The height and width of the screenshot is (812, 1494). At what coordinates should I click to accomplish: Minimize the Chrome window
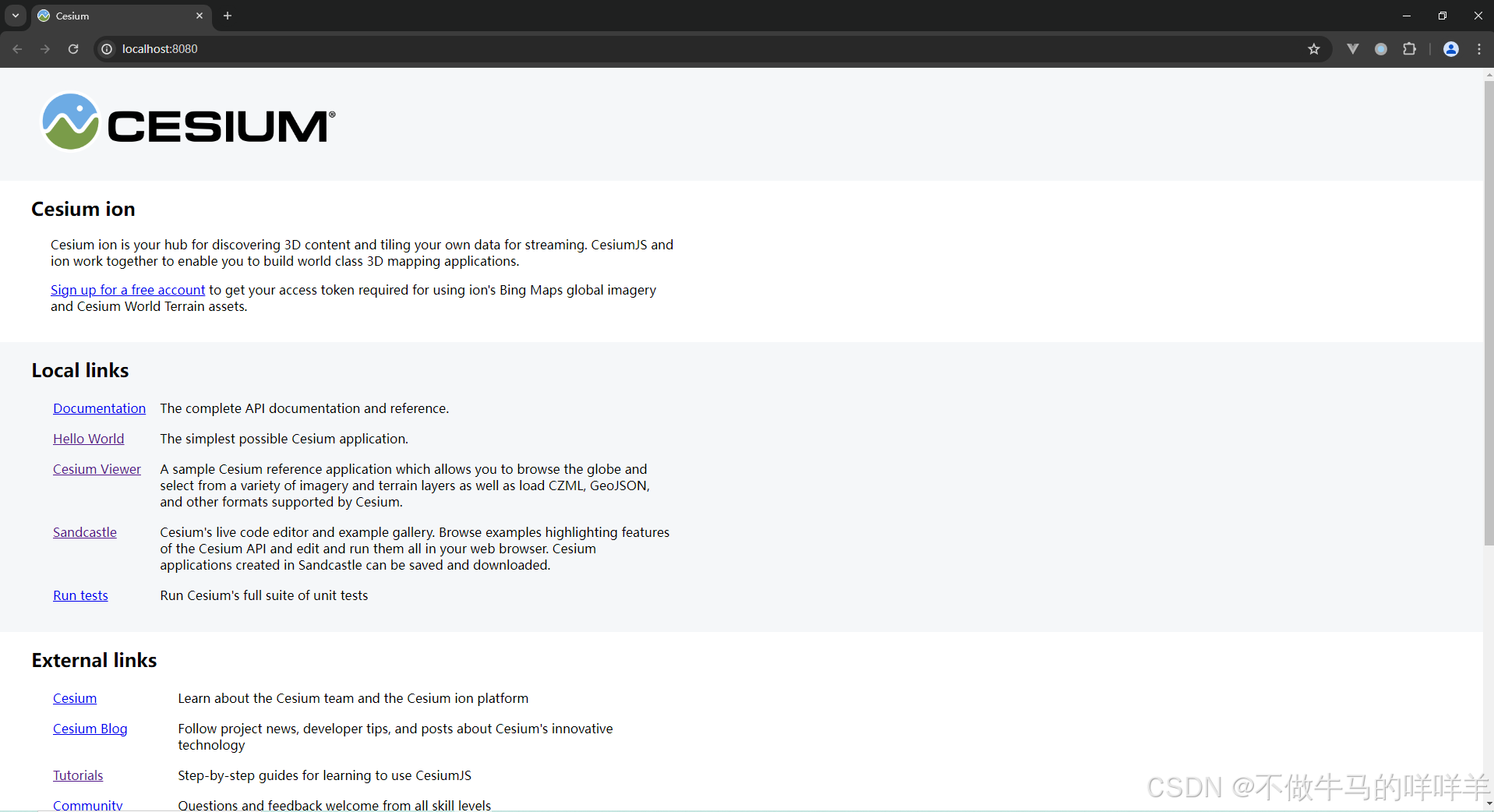(x=1407, y=16)
